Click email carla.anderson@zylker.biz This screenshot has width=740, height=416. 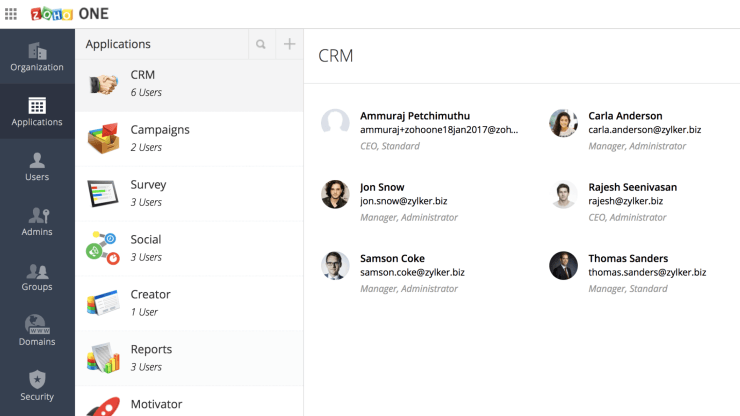[x=645, y=129]
